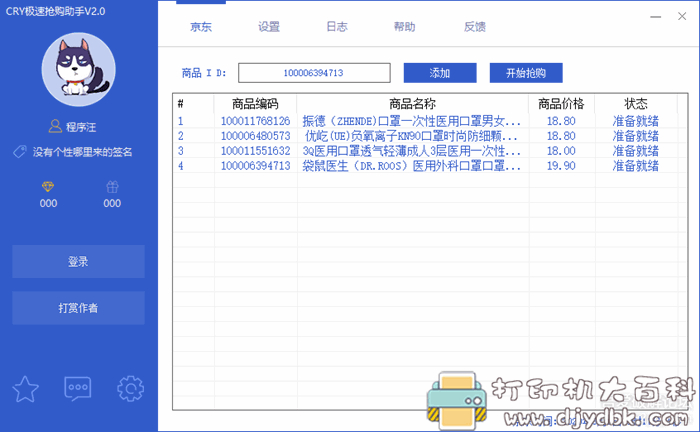Click the username 程序汪
The image size is (700, 432).
[x=81, y=127]
